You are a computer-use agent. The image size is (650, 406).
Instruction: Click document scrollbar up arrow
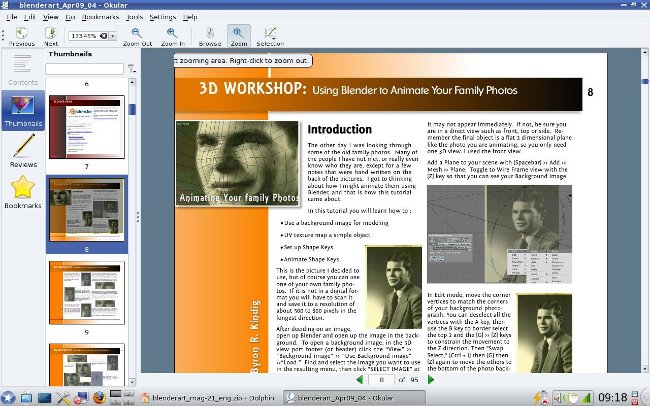645,52
